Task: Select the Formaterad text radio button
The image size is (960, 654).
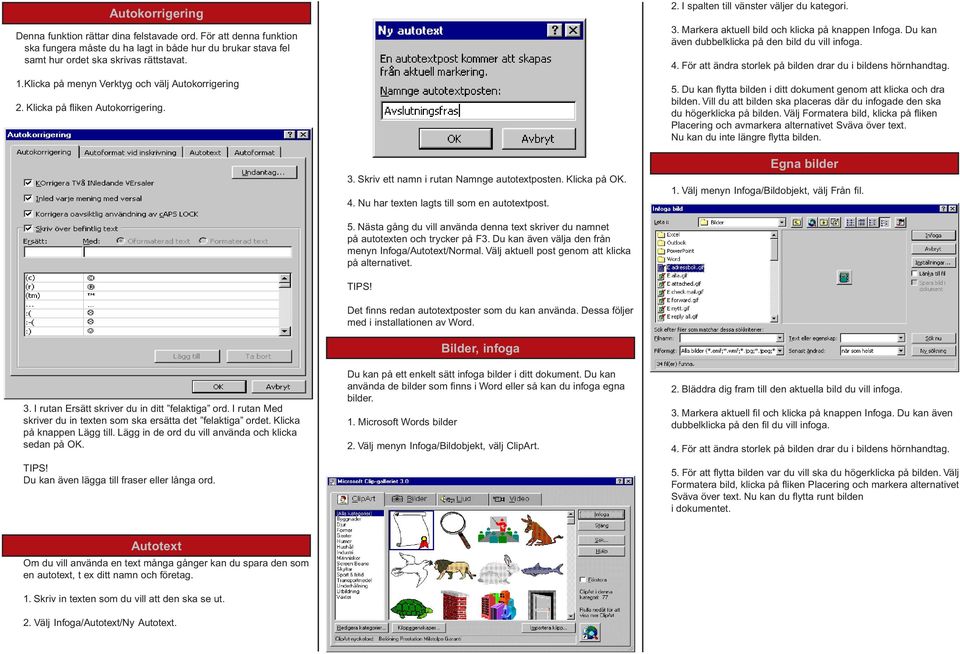Action: pos(203,241)
